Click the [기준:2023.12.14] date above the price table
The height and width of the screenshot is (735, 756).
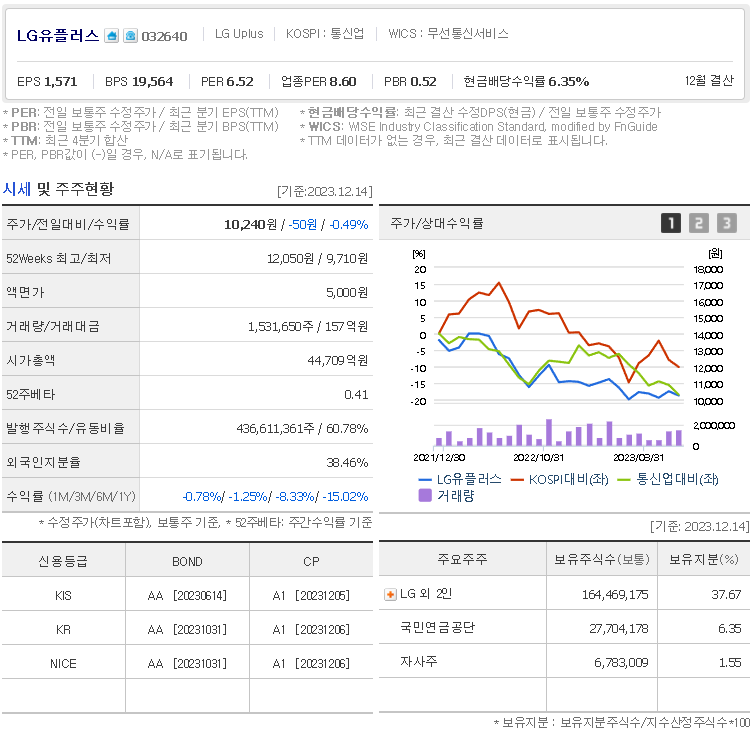(325, 191)
